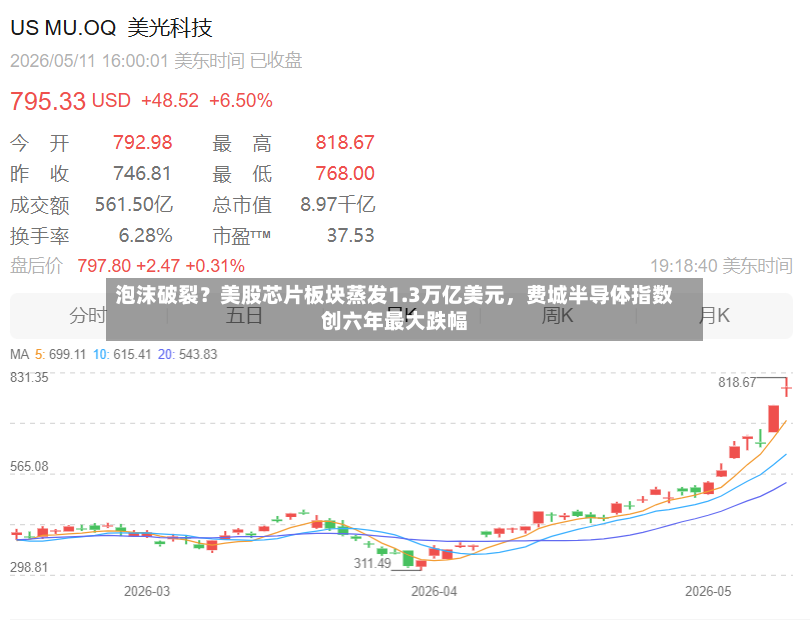Click the day low value 768.00
The height and width of the screenshot is (620, 810).
(345, 174)
